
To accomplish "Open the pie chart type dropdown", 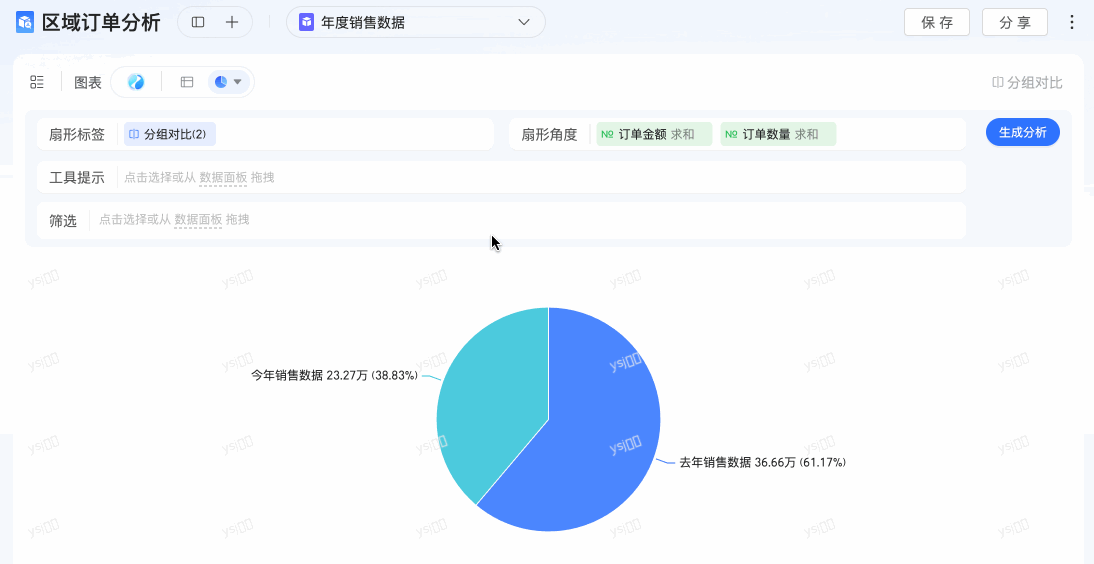I will [229, 82].
